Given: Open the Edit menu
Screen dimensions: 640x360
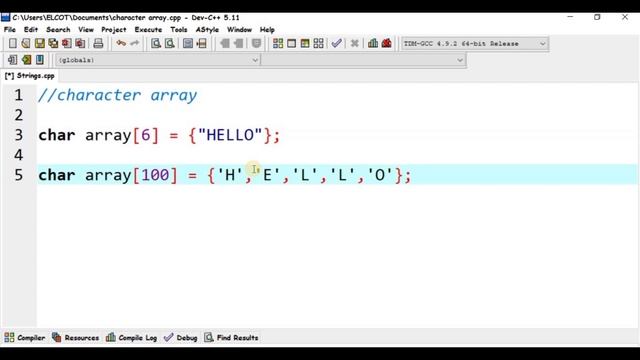Looking at the screenshot, I should [31, 30].
